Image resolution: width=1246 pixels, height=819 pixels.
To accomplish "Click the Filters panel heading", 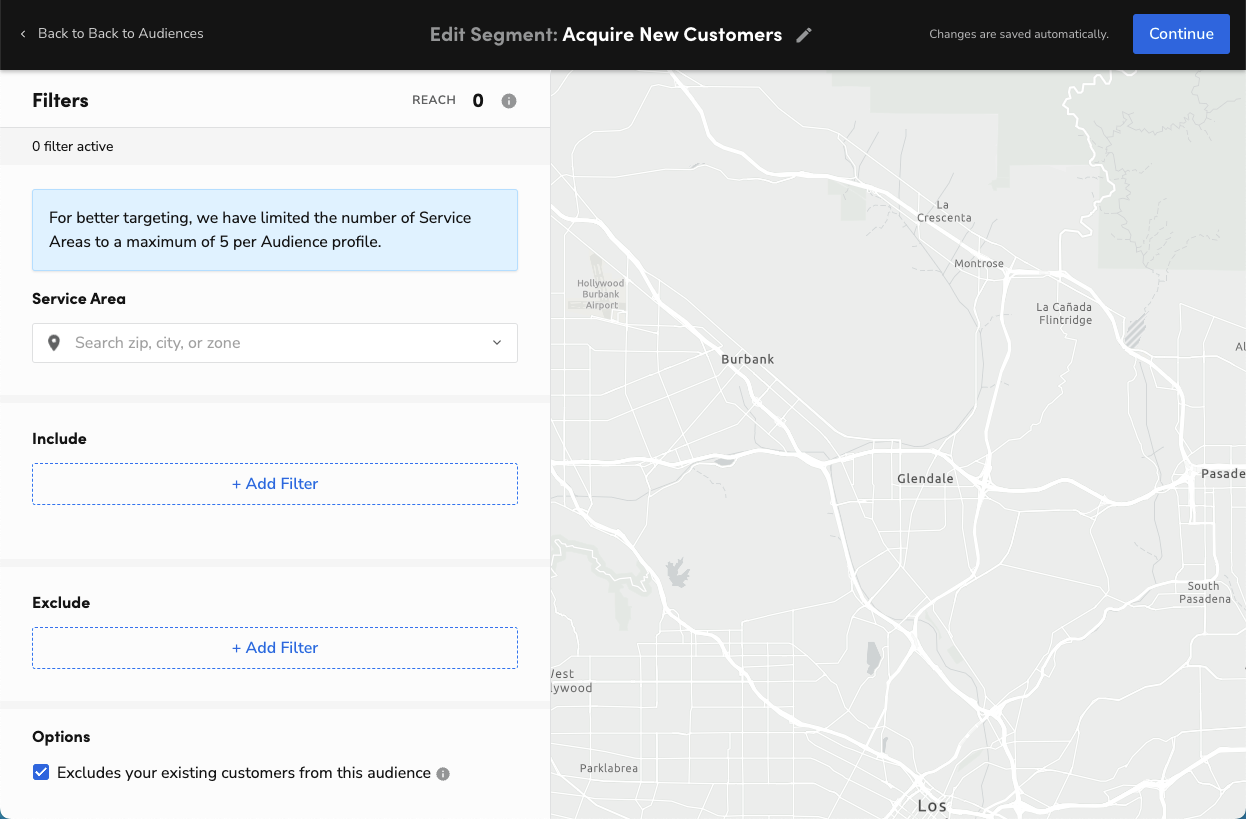I will point(61,100).
